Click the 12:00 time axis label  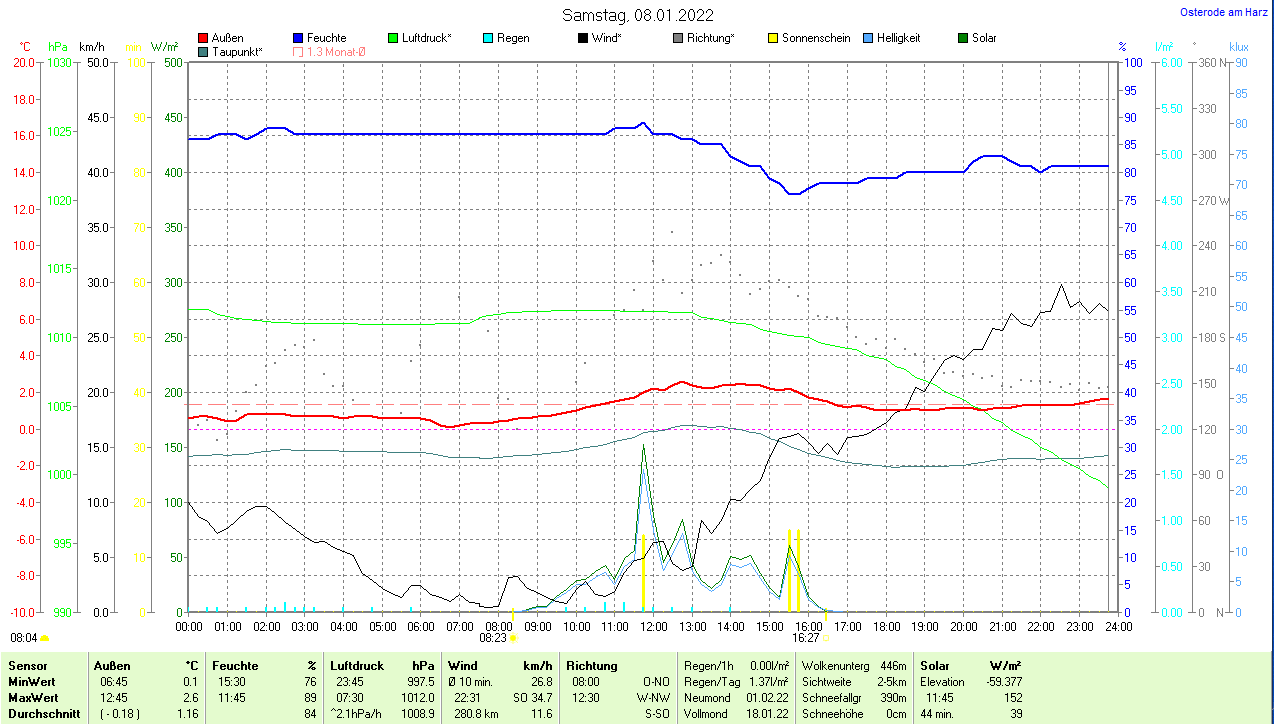tap(653, 627)
